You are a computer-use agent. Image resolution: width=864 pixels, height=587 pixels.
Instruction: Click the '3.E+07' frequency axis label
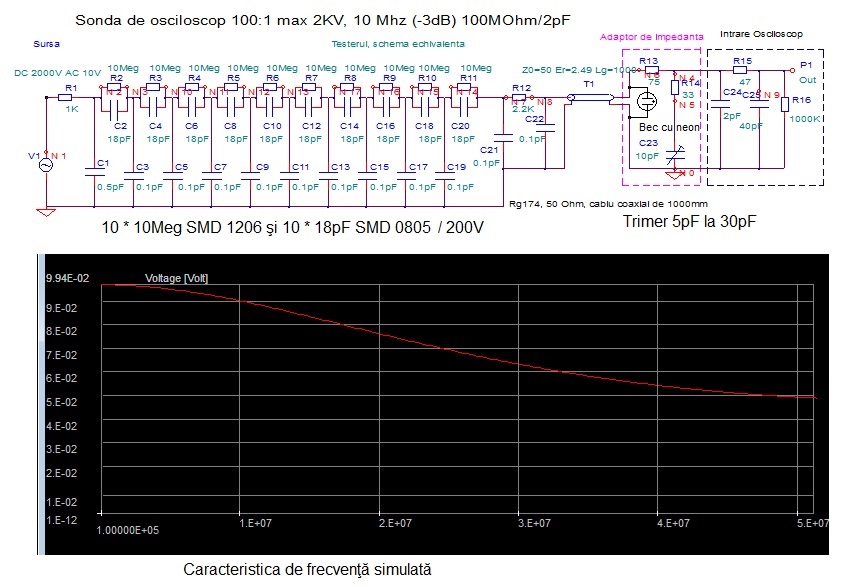tap(534, 523)
